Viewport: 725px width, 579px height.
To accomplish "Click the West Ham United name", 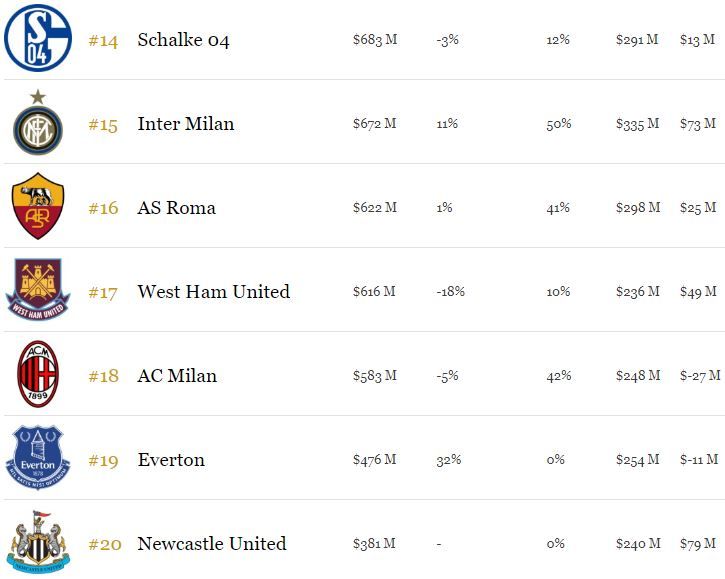I will (213, 292).
